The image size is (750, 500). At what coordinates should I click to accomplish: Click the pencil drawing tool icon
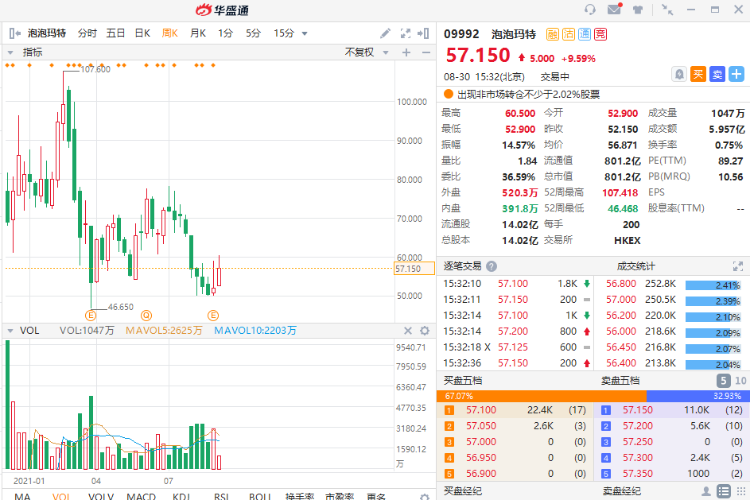[386, 33]
